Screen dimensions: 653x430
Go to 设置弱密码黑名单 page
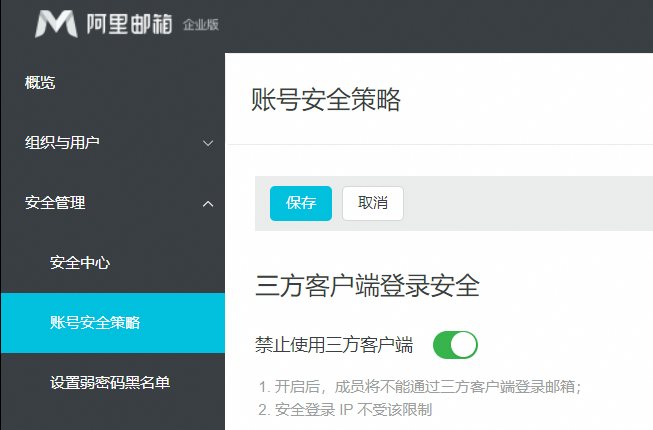tap(110, 382)
